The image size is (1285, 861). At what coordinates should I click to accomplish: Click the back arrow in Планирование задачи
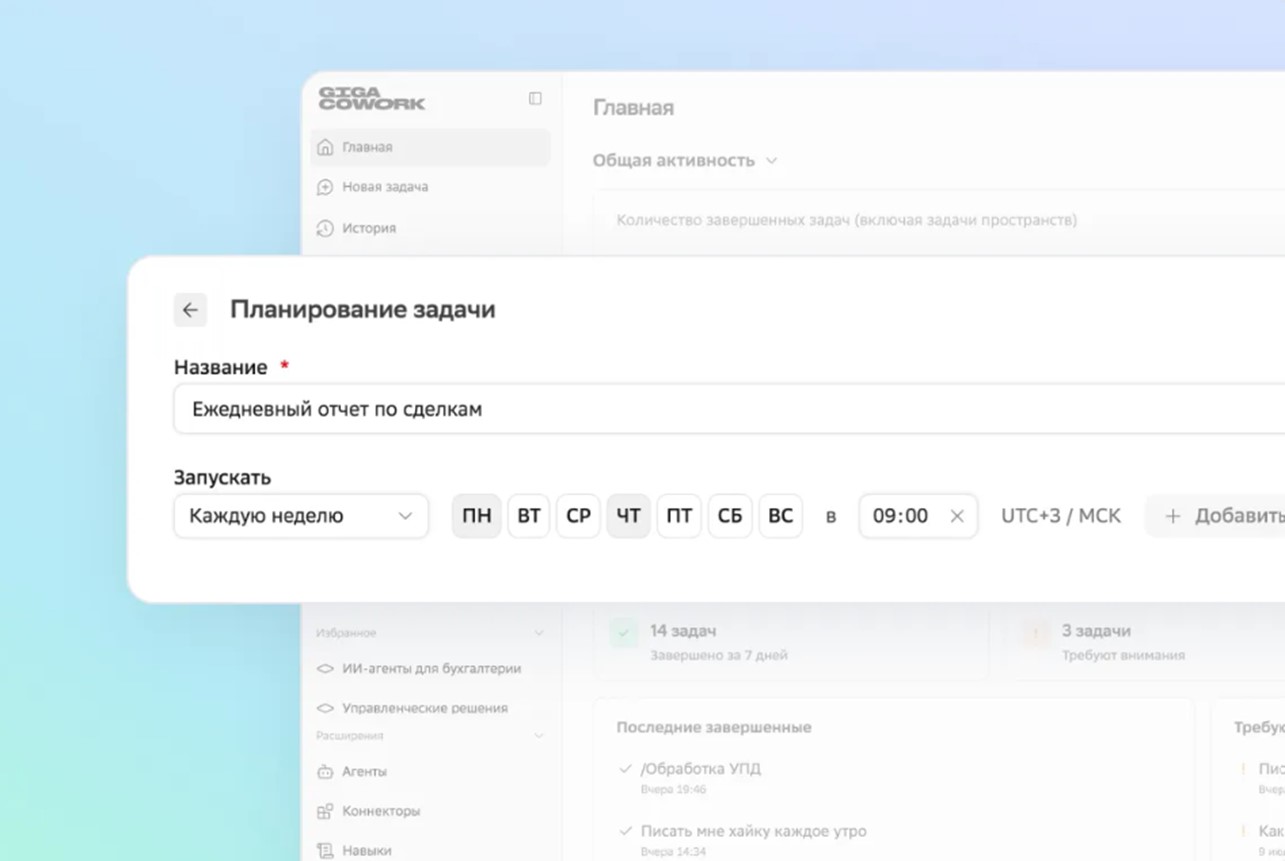point(190,310)
